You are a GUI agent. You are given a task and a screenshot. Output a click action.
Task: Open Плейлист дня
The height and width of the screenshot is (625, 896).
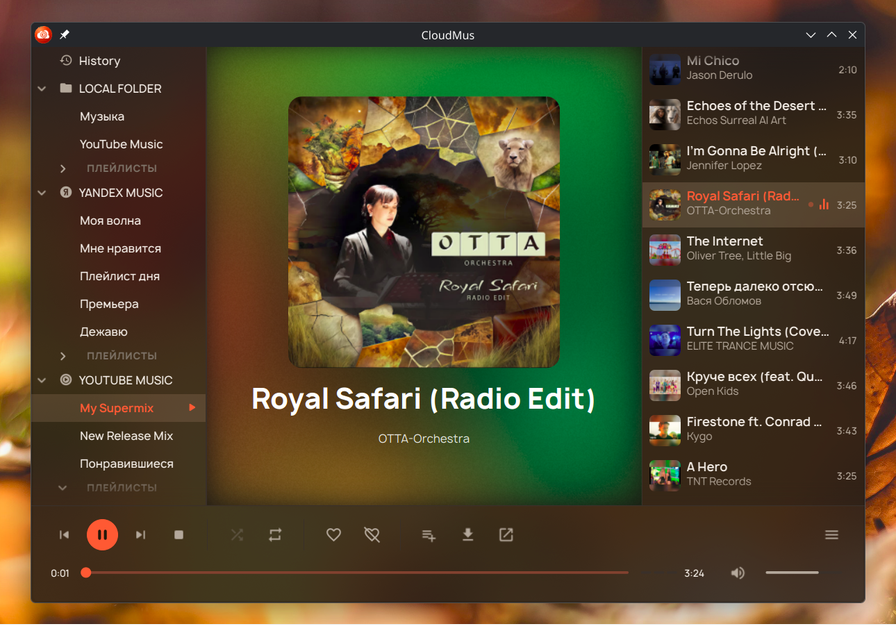(x=120, y=276)
